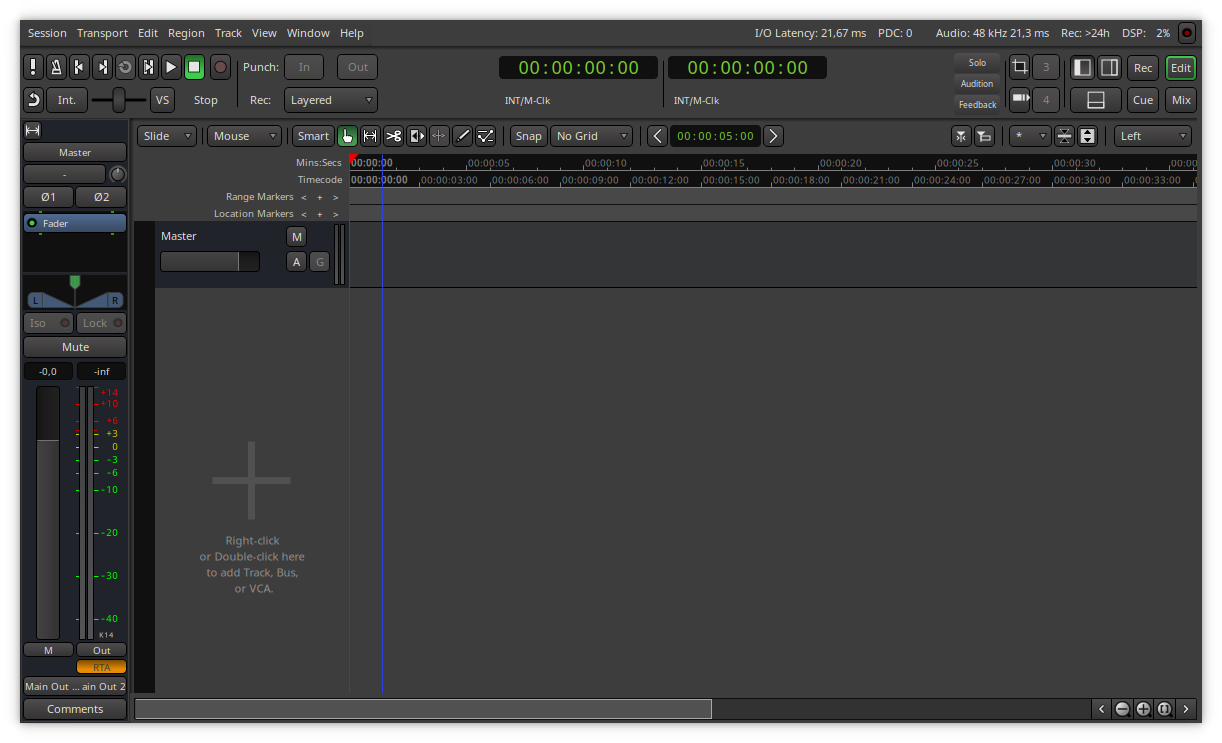The width and height of the screenshot is (1222, 743).
Task: Click the shrink tracks icon
Action: pyautogui.click(x=1064, y=136)
